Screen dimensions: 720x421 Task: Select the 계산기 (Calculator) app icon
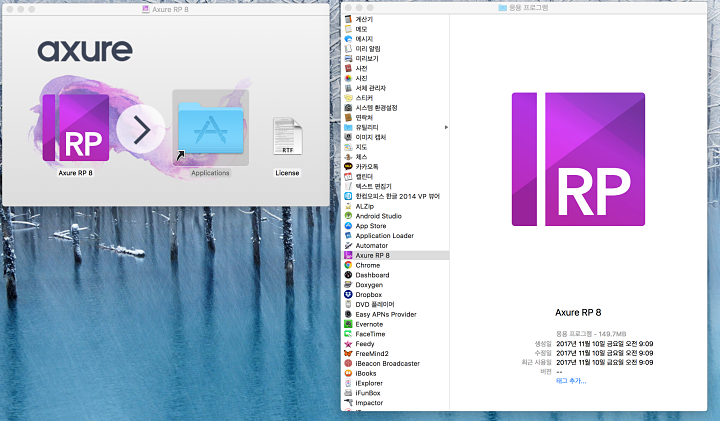(x=348, y=19)
